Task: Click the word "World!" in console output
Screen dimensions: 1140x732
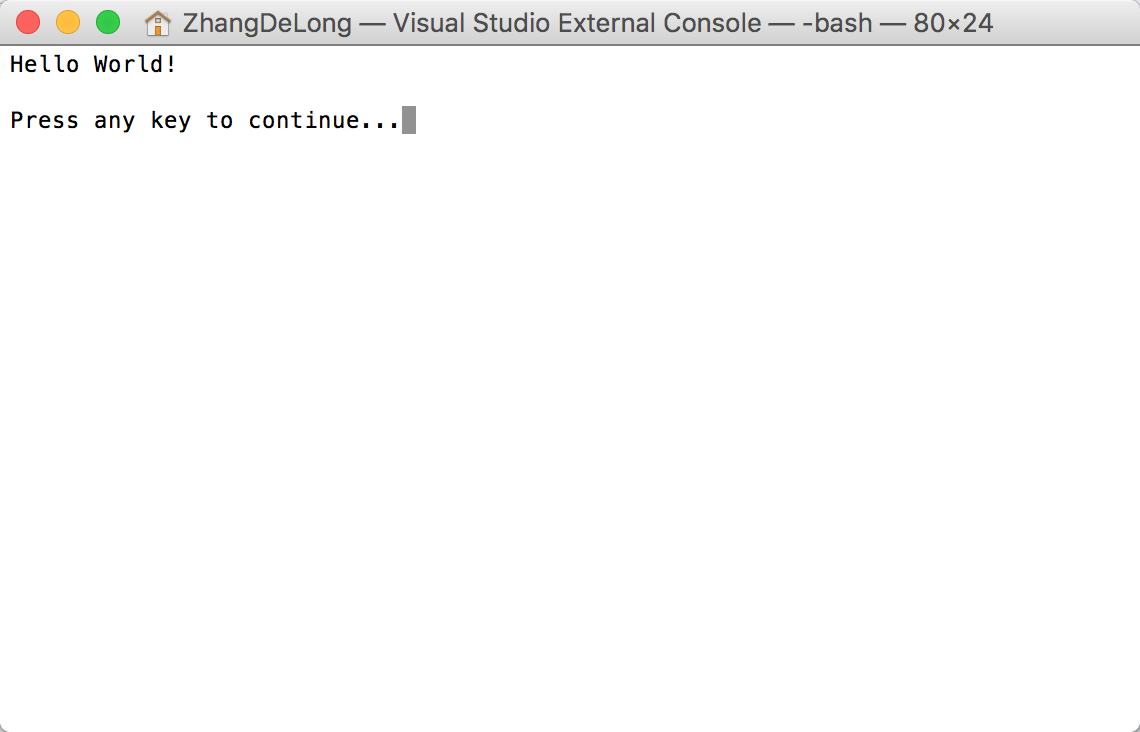Action: [135, 64]
